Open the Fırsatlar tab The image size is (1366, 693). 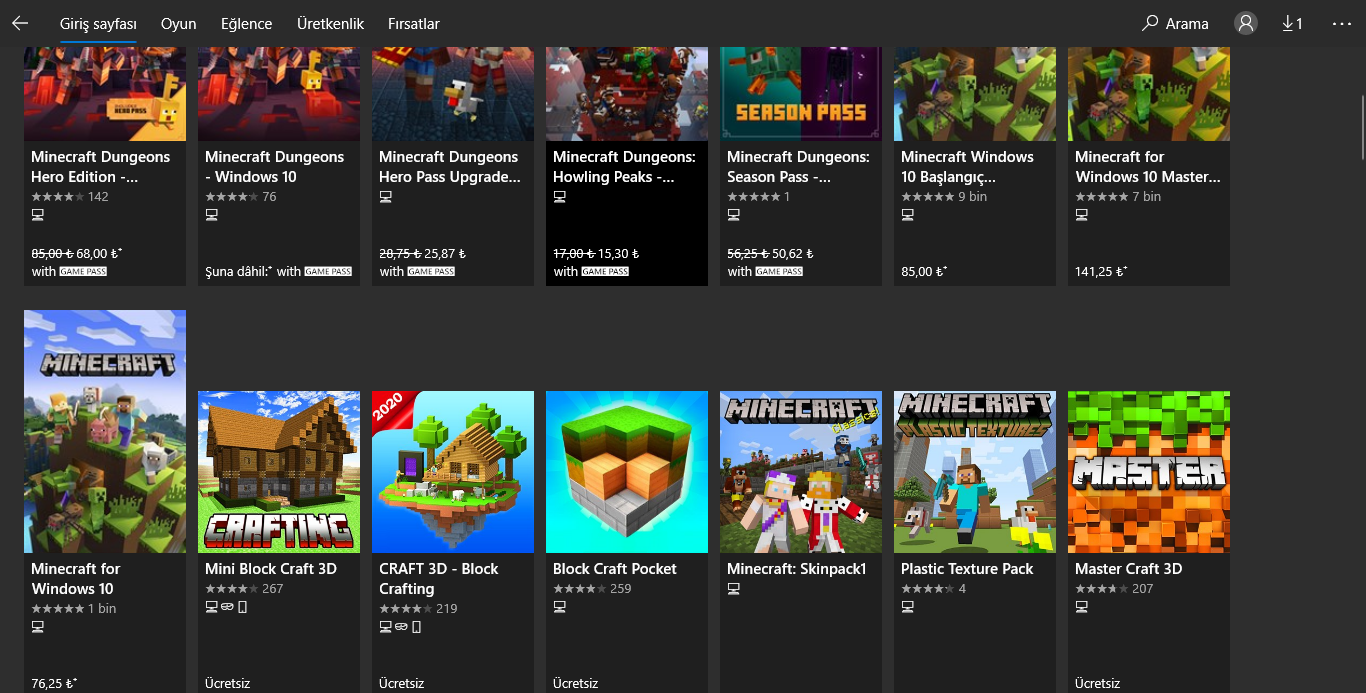point(414,24)
